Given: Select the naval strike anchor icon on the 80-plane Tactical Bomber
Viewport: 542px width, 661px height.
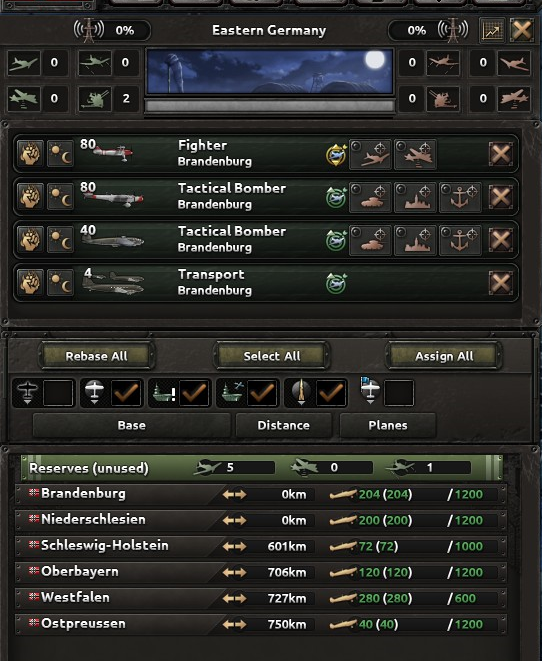Looking at the screenshot, I should pos(460,197).
